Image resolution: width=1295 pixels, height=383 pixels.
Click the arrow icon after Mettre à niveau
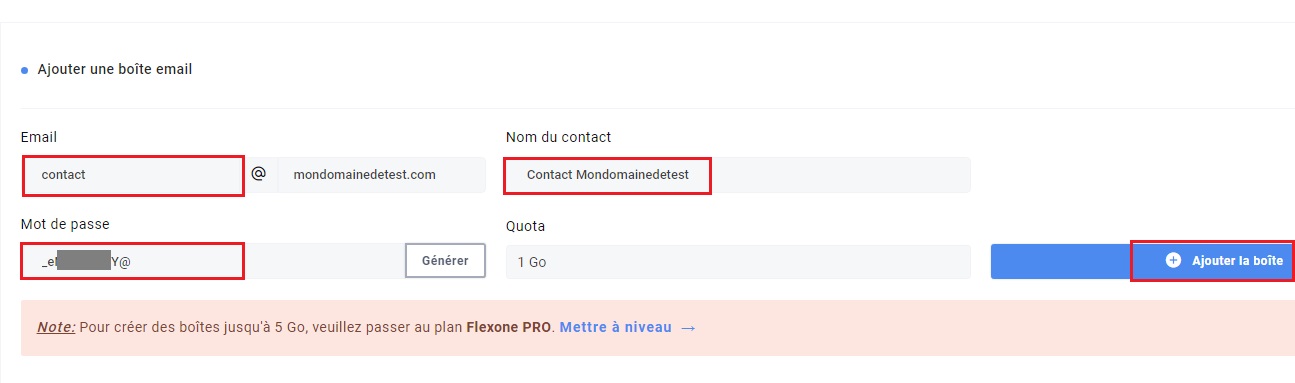[687, 327]
